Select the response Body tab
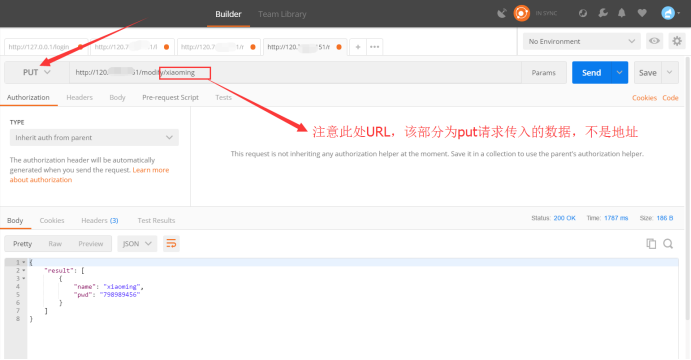This screenshot has height=360, width=691. click(15, 220)
